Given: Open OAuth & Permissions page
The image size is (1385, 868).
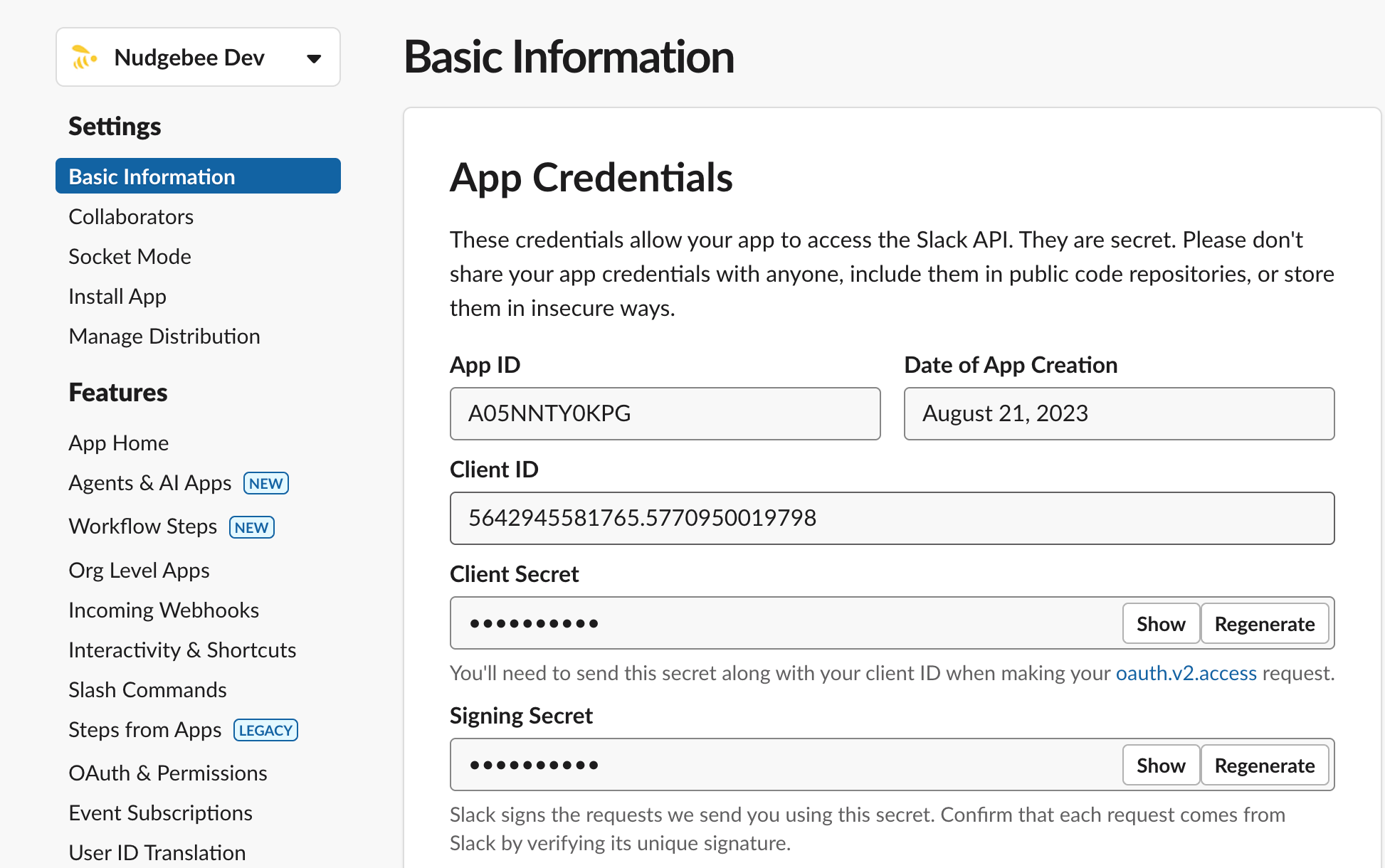Looking at the screenshot, I should point(168,773).
